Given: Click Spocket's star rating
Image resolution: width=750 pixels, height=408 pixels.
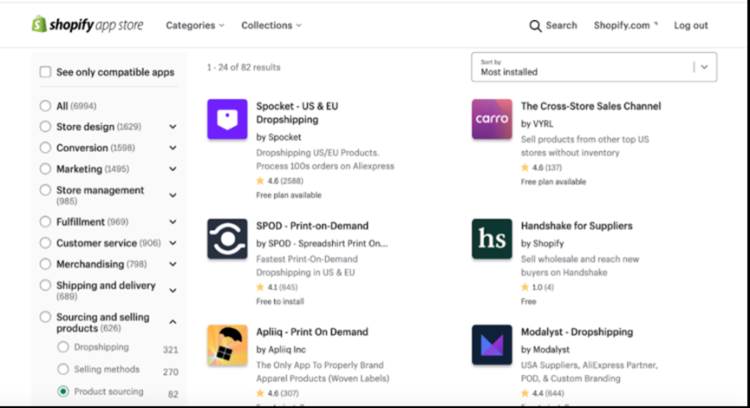Looking at the screenshot, I should click(x=280, y=181).
